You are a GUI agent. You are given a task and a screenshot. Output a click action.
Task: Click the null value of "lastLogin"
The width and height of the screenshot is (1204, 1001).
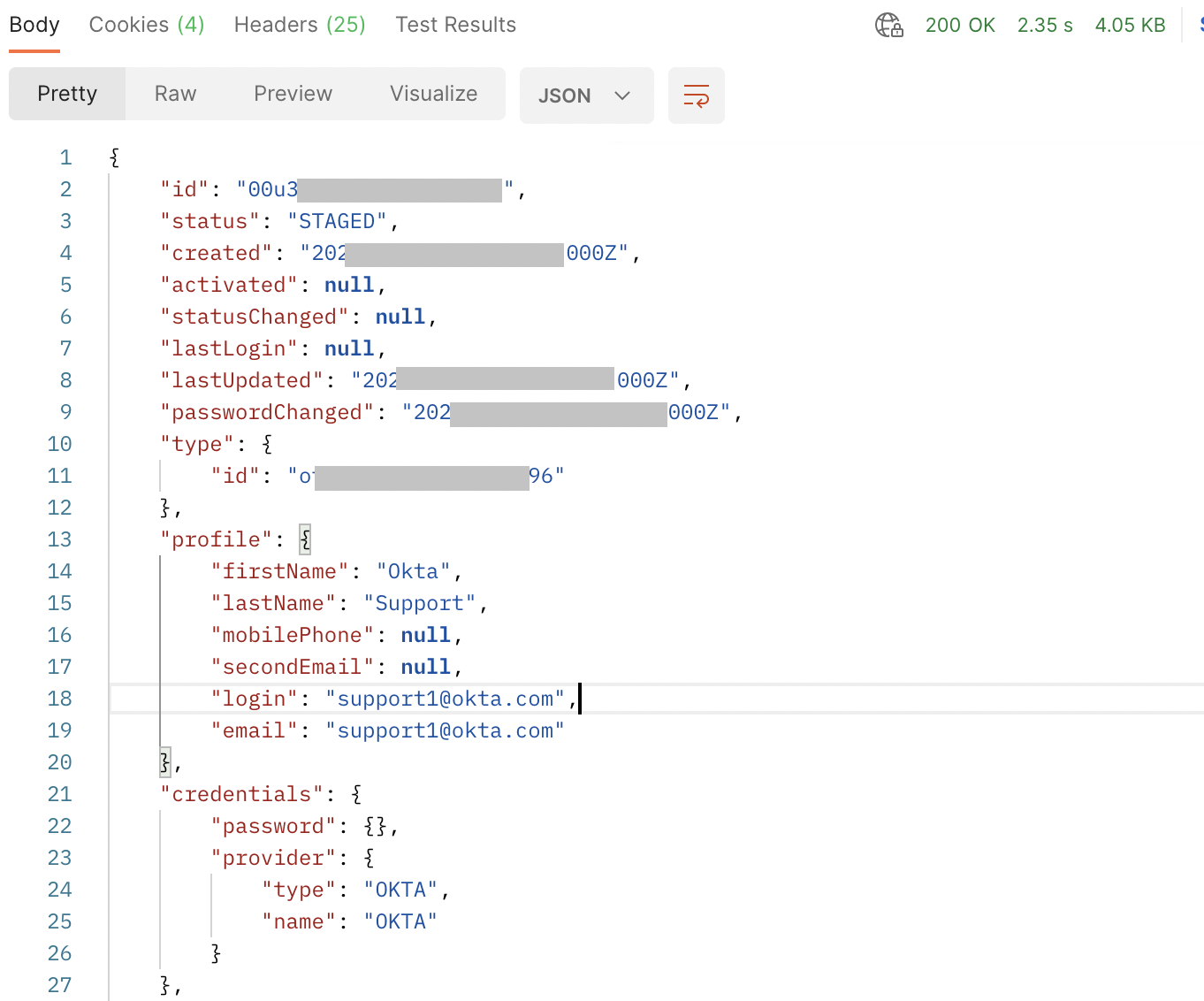[x=349, y=348]
